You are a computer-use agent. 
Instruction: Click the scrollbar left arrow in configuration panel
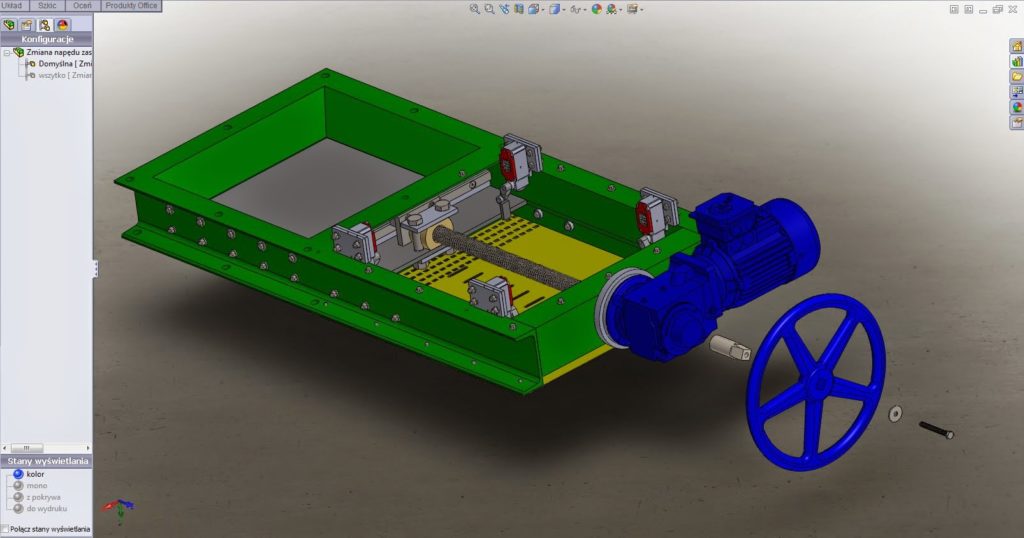click(5, 449)
